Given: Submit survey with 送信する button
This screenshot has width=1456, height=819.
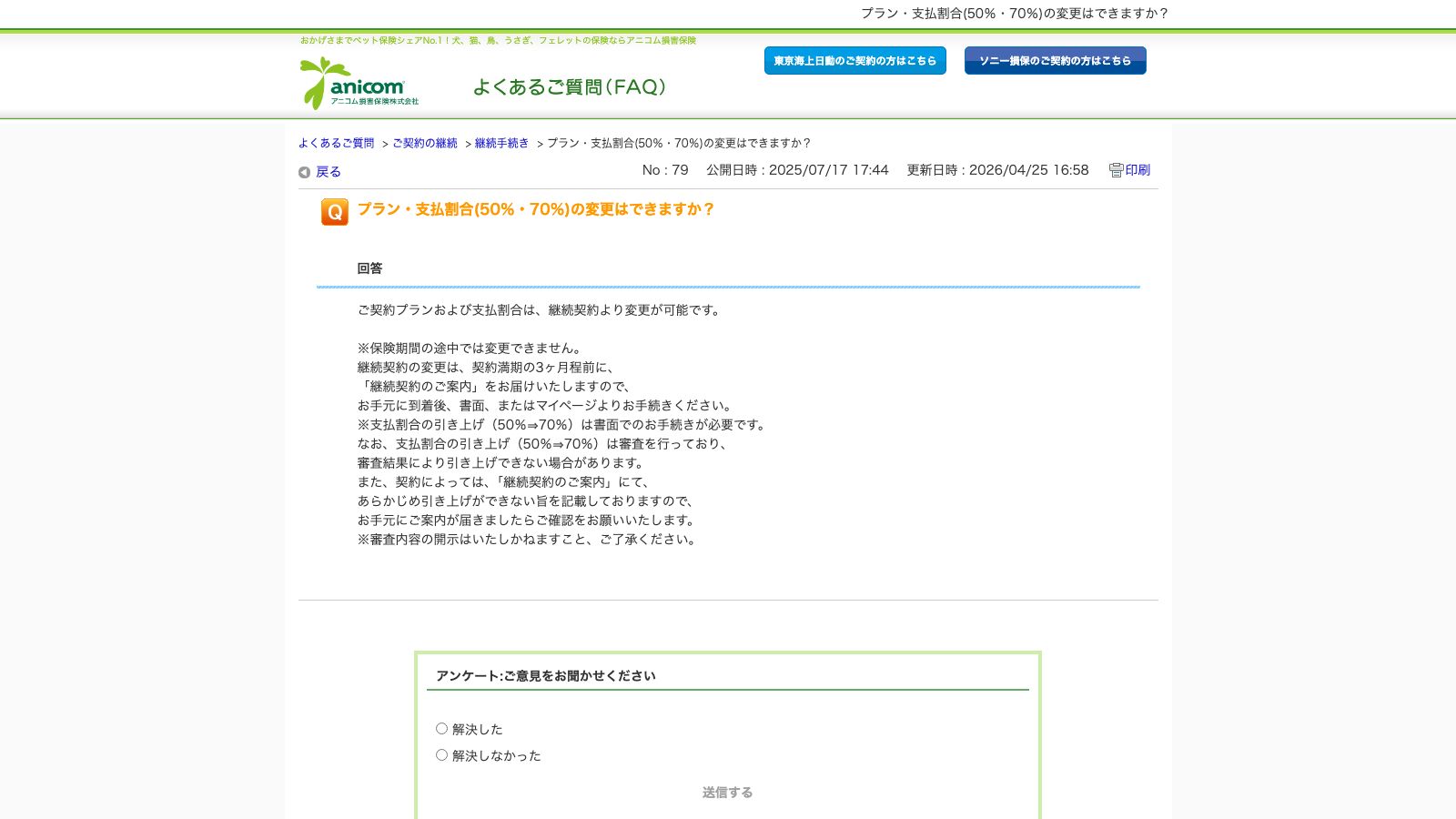Looking at the screenshot, I should click(727, 793).
